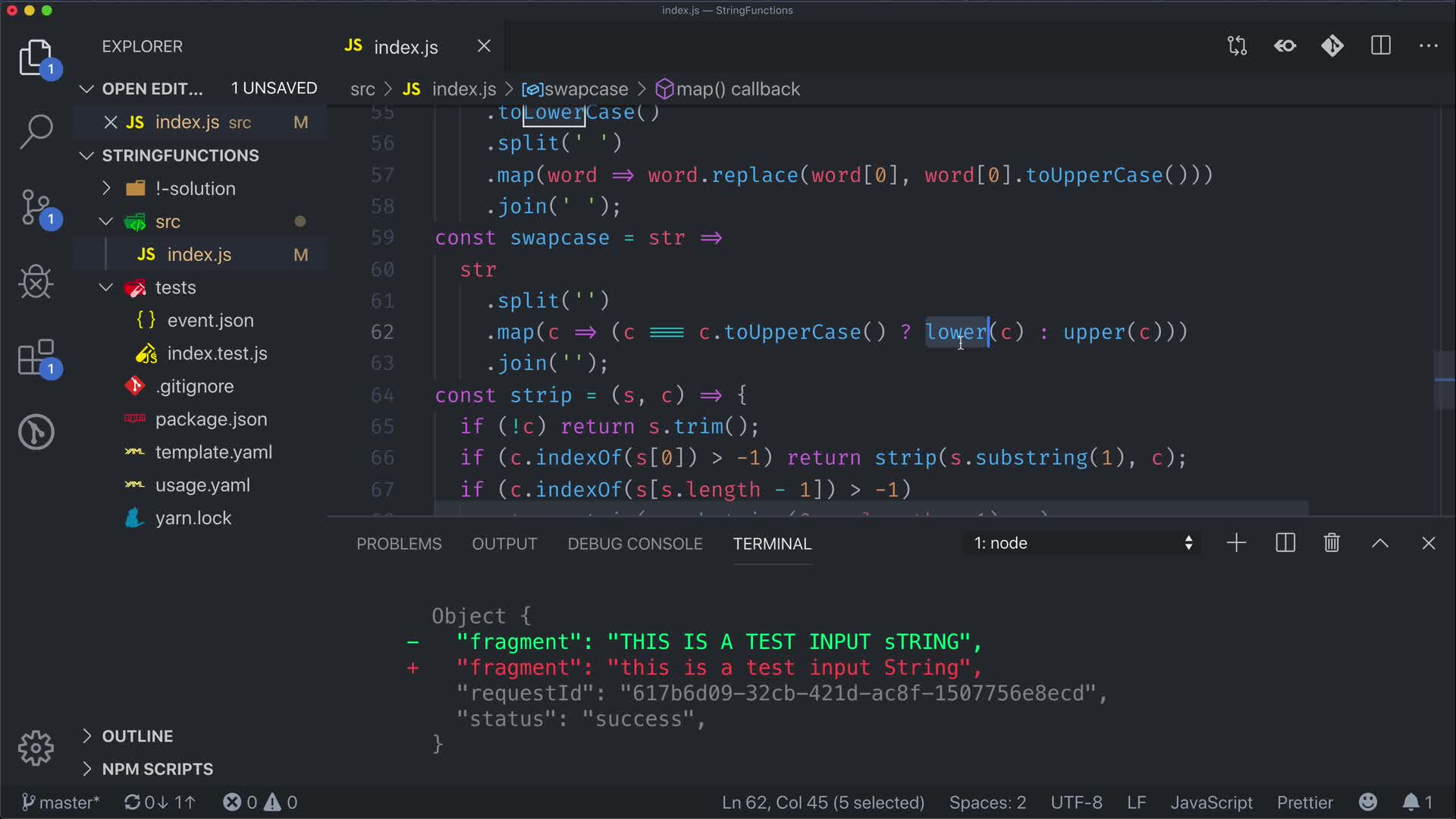Open the Search view in activity bar
The height and width of the screenshot is (819, 1456).
tap(36, 131)
